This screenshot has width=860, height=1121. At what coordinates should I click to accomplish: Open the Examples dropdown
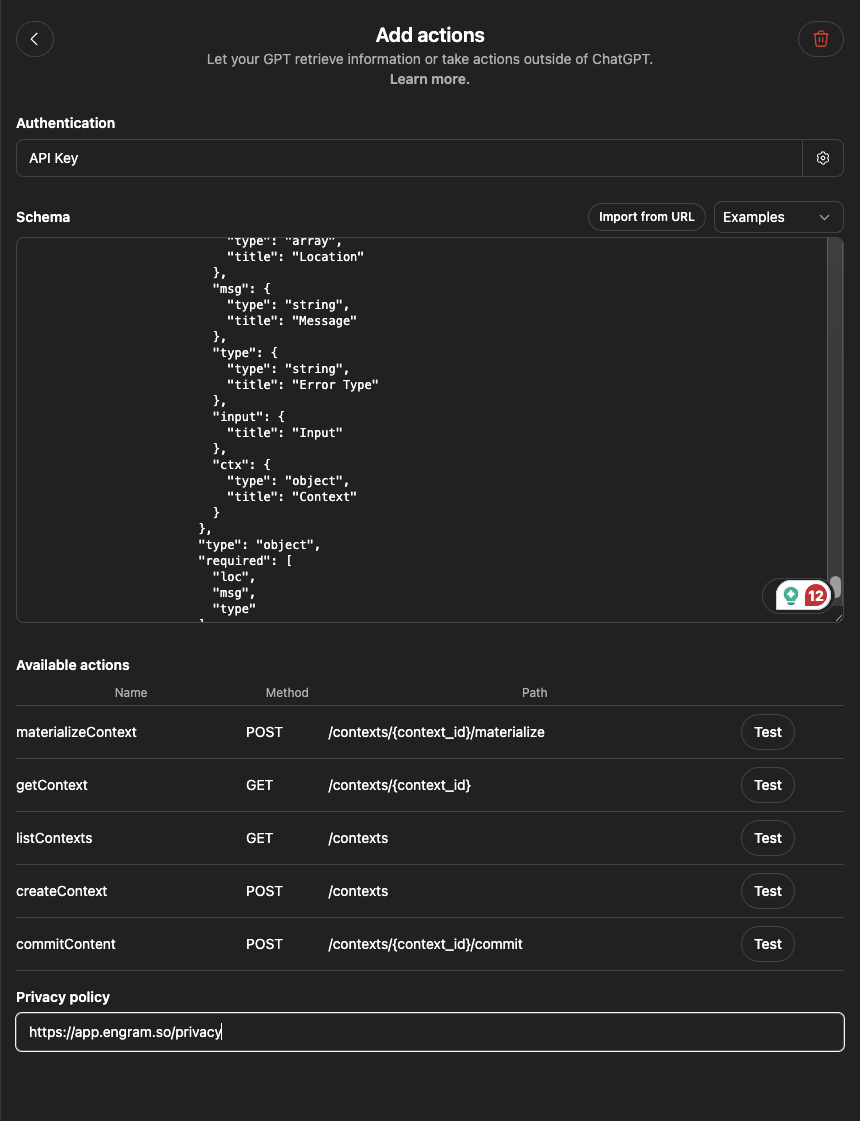[778, 217]
